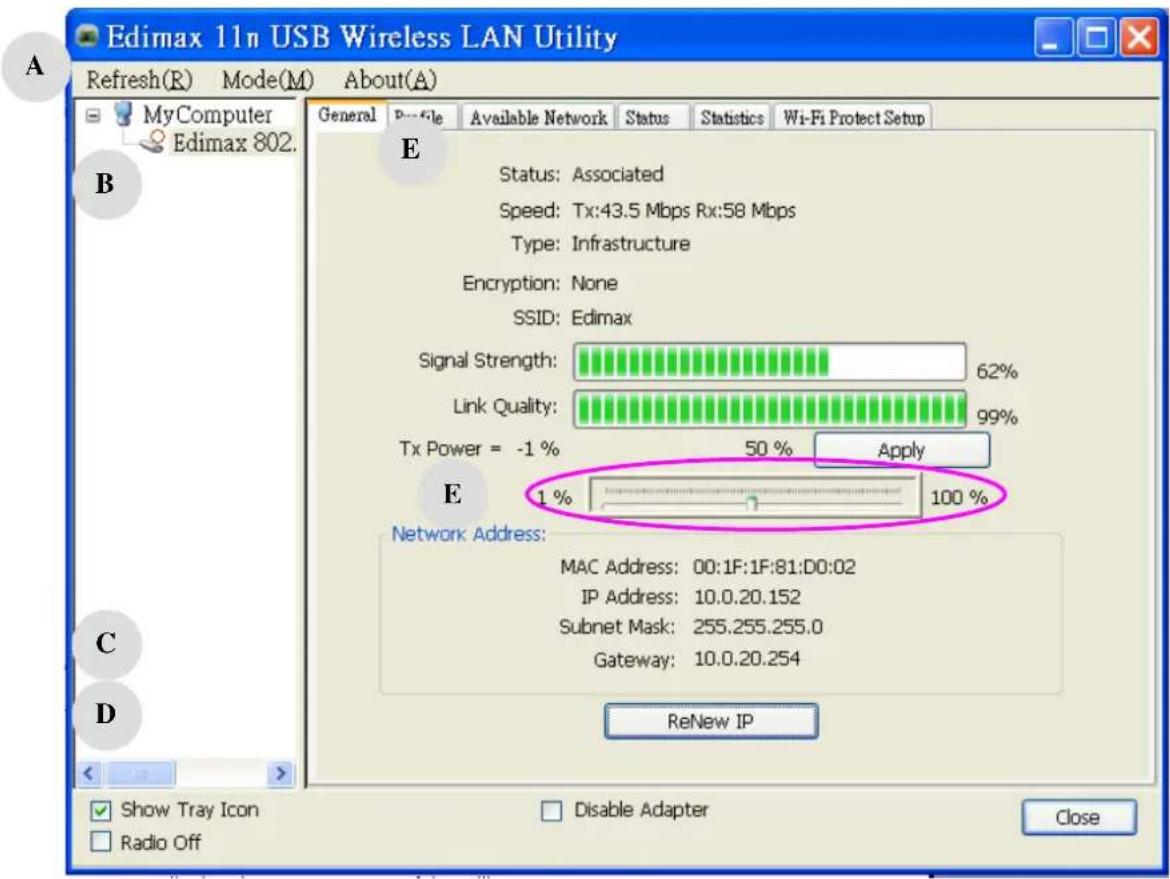
Task: Click the MAC address 00:1F:1F:81:D0:02
Action: [774, 567]
